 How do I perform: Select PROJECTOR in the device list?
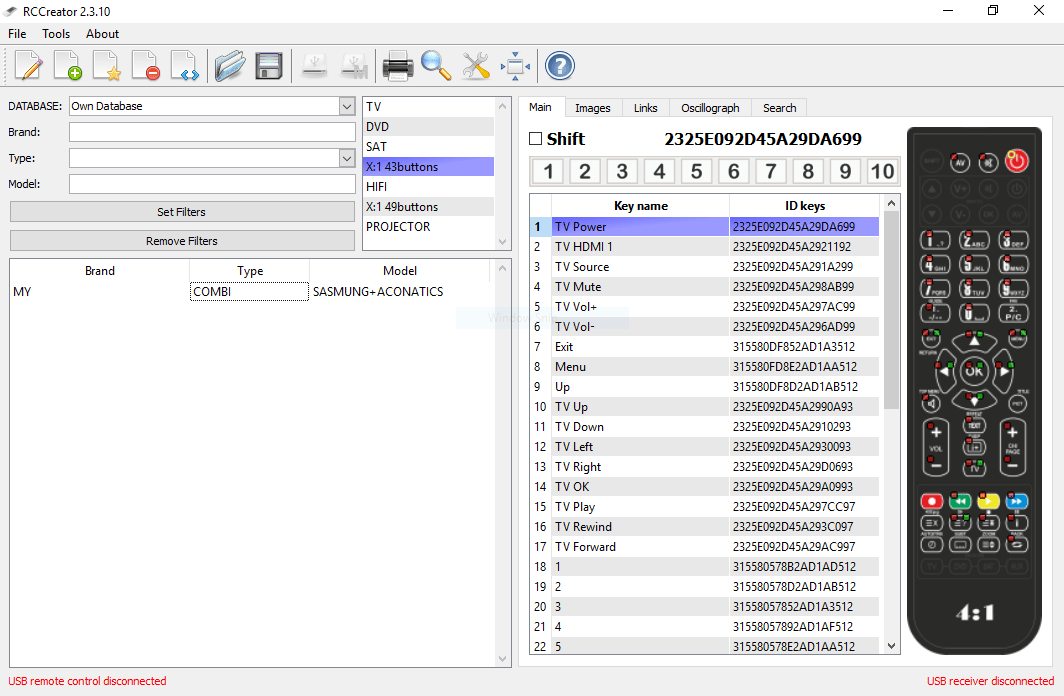pyautogui.click(x=428, y=227)
